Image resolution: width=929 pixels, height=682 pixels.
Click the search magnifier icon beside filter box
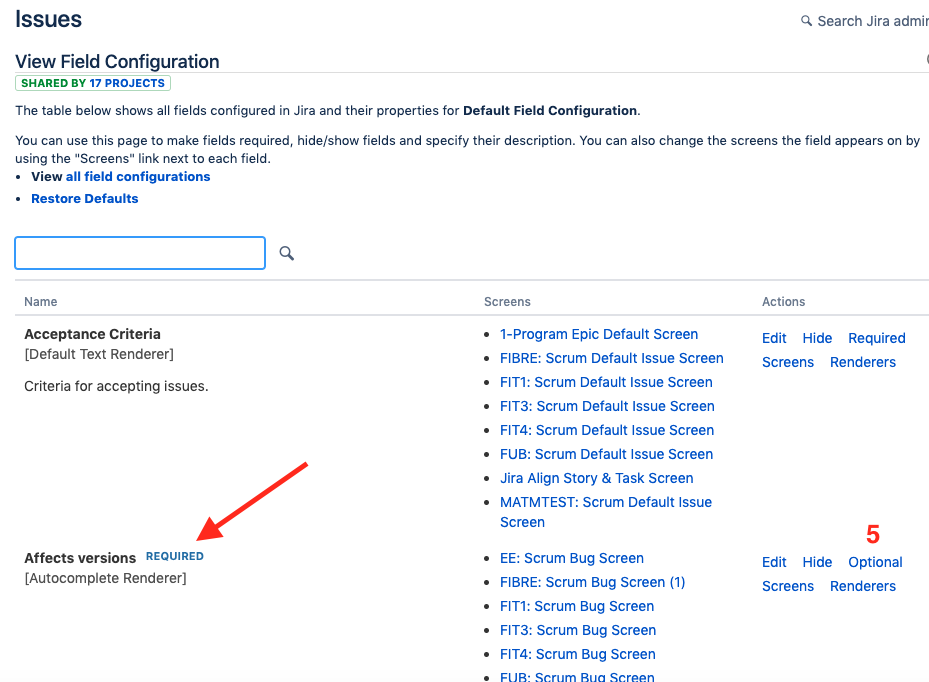pos(287,253)
